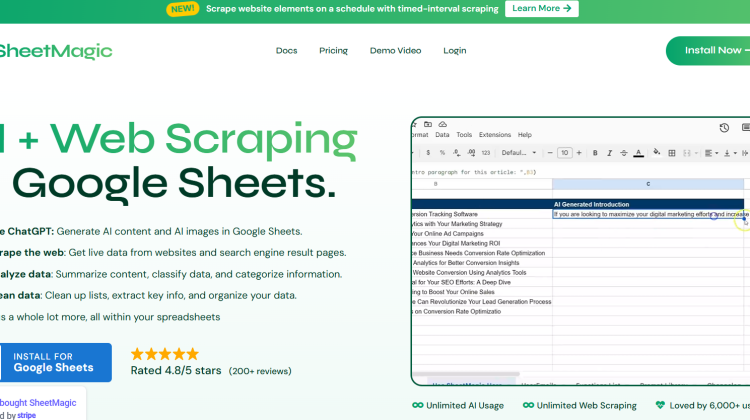The image size is (750, 420).
Task: Click the heart icon beside Loved by 6,000+
Action: (x=660, y=405)
